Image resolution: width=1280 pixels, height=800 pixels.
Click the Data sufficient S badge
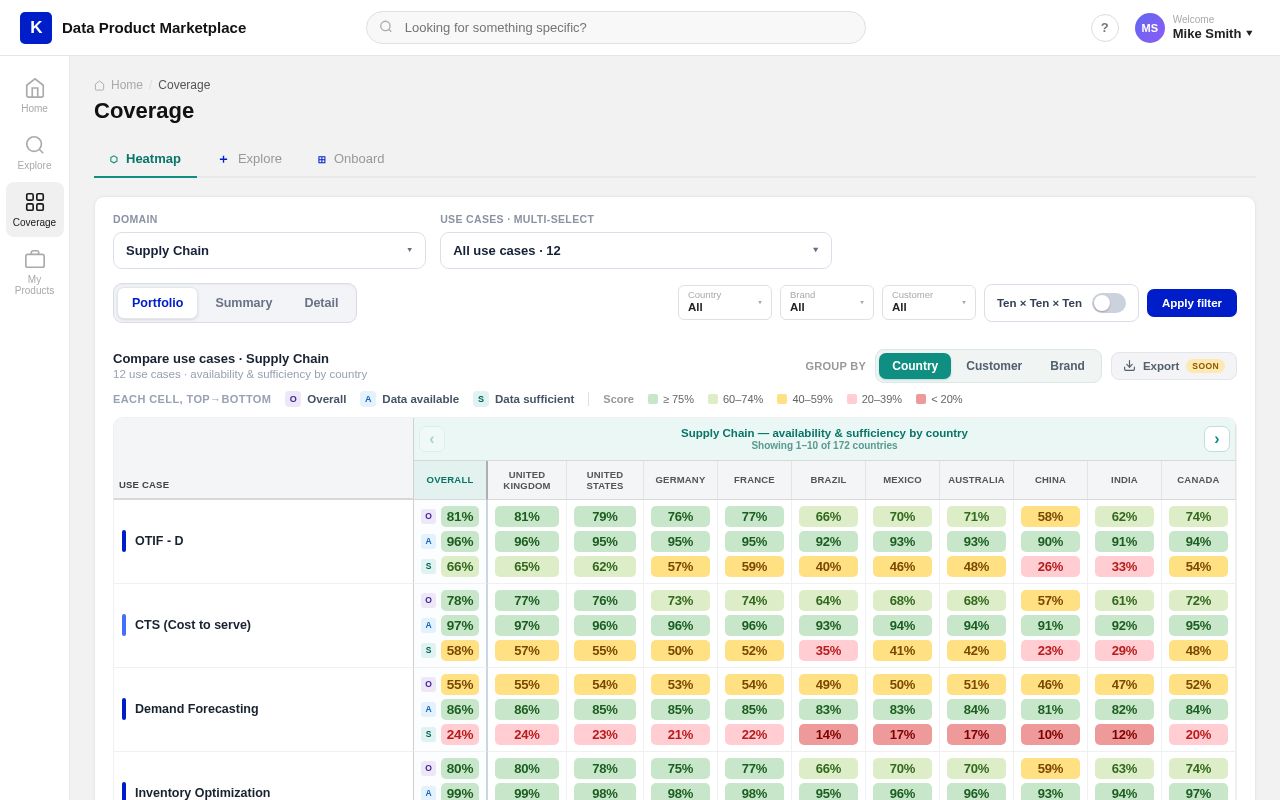pyautogui.click(x=481, y=399)
